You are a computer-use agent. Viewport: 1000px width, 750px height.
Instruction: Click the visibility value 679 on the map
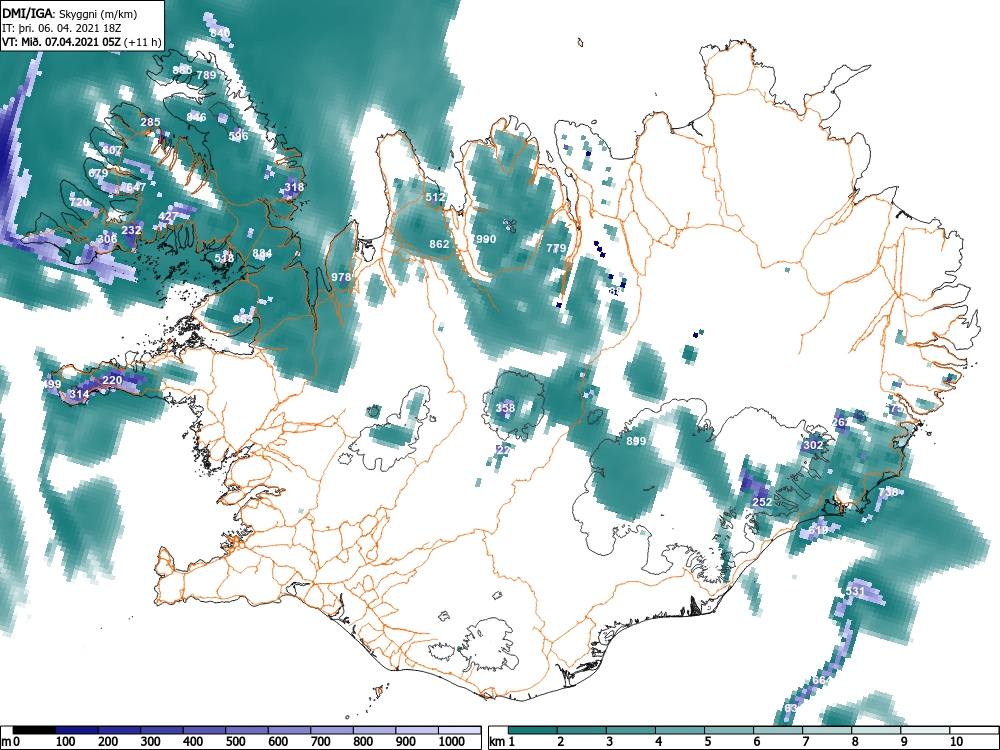tap(98, 173)
